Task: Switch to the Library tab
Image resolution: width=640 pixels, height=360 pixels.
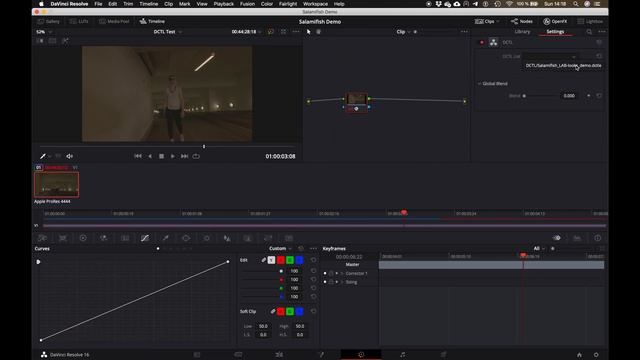Action: click(522, 32)
